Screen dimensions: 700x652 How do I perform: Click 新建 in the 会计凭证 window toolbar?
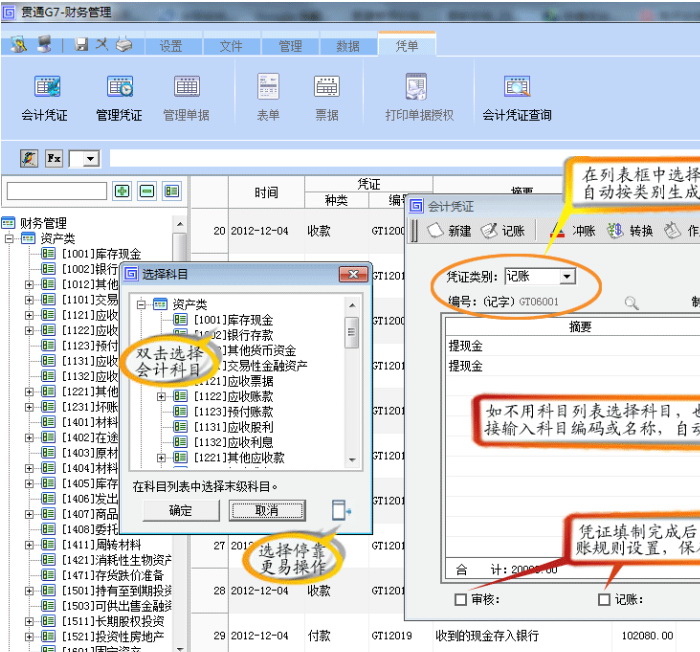449,231
